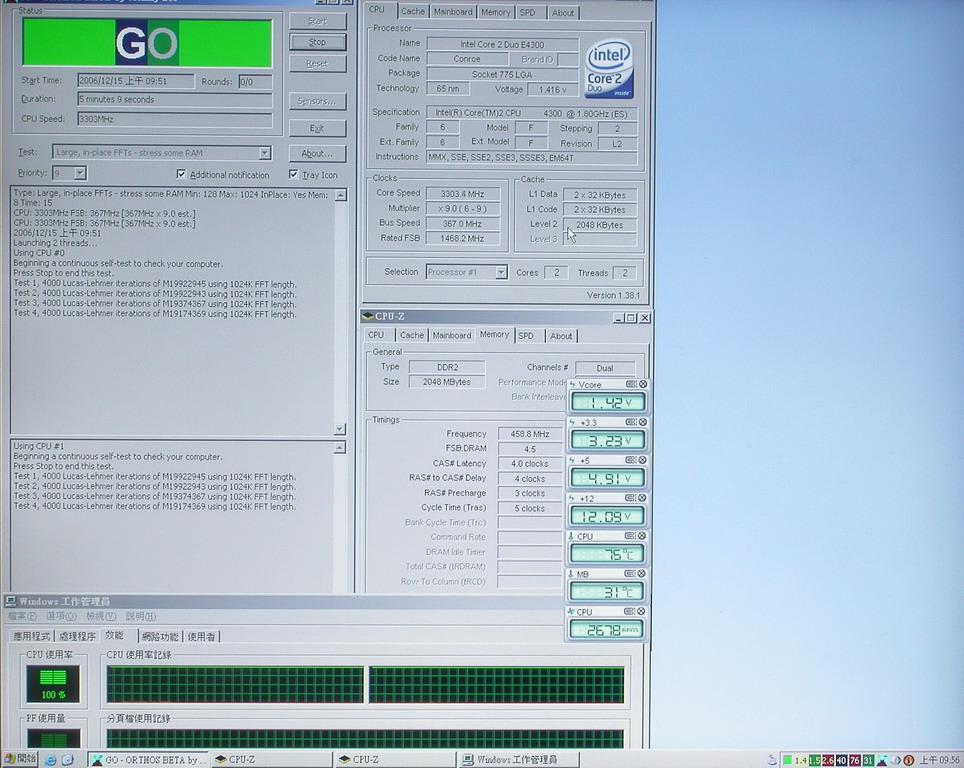Close the +12 voltage gadget
Viewport: 964px width, 768px height.
tap(642, 498)
